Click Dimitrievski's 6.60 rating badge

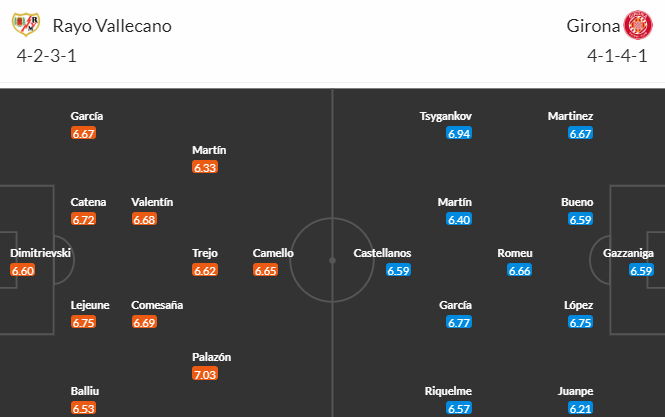[x=23, y=270]
